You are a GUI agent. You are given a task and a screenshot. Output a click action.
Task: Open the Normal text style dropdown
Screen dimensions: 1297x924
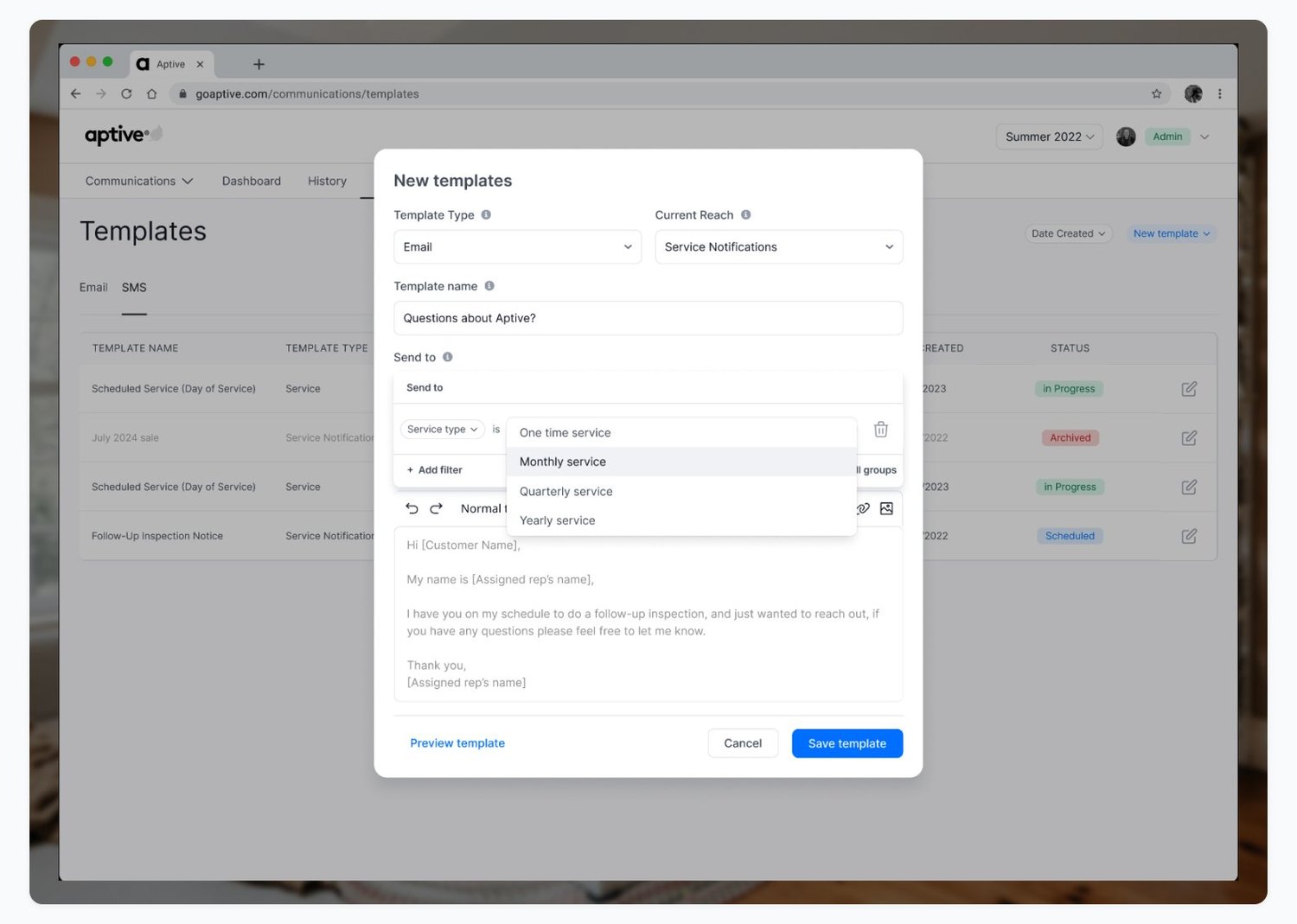pyautogui.click(x=484, y=508)
